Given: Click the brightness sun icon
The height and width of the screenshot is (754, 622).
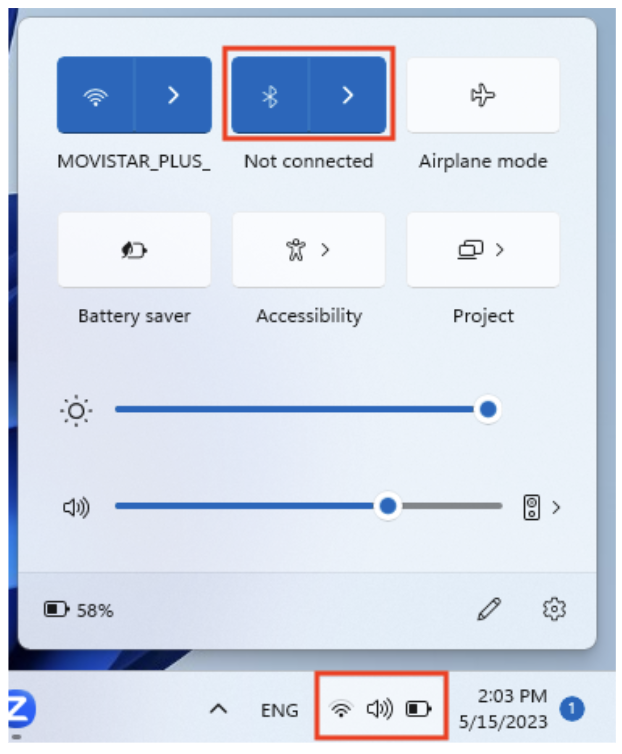Looking at the screenshot, I should click(x=76, y=411).
